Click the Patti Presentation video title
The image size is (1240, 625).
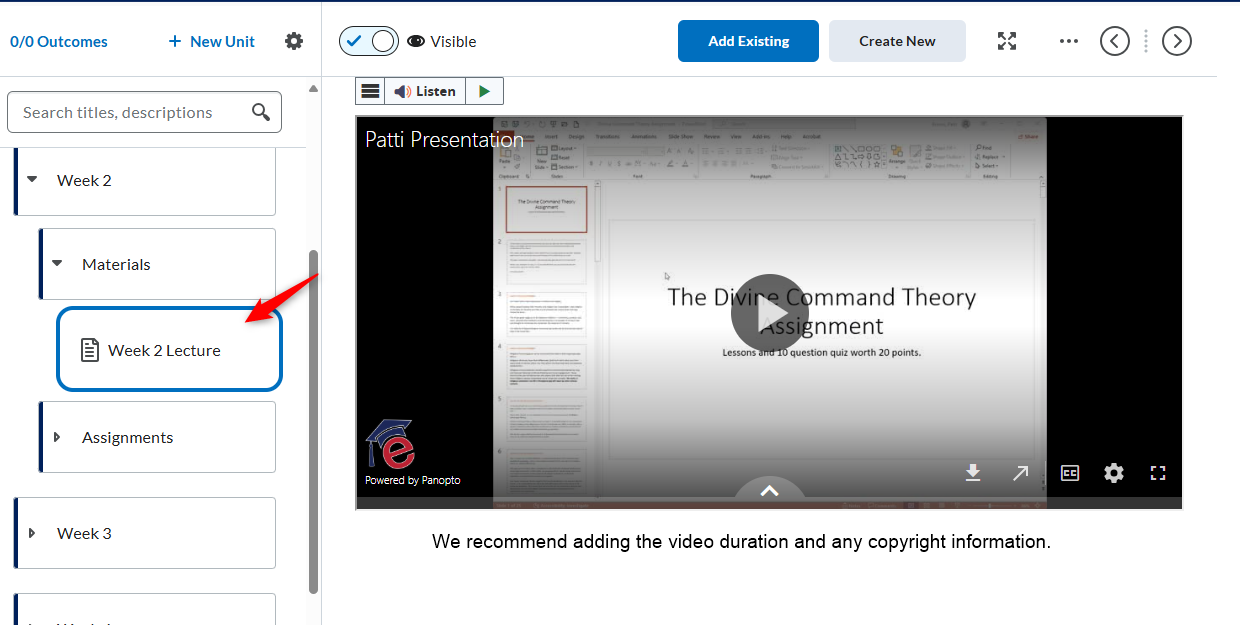pos(444,139)
